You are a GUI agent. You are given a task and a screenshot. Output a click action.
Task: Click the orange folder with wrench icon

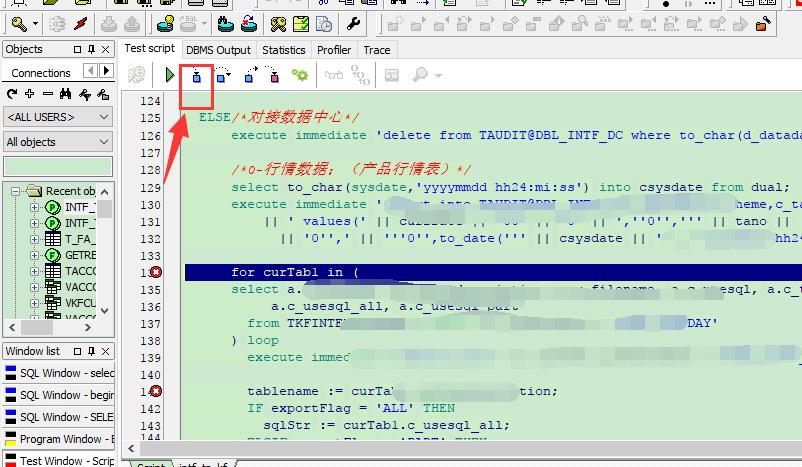[x=763, y=24]
